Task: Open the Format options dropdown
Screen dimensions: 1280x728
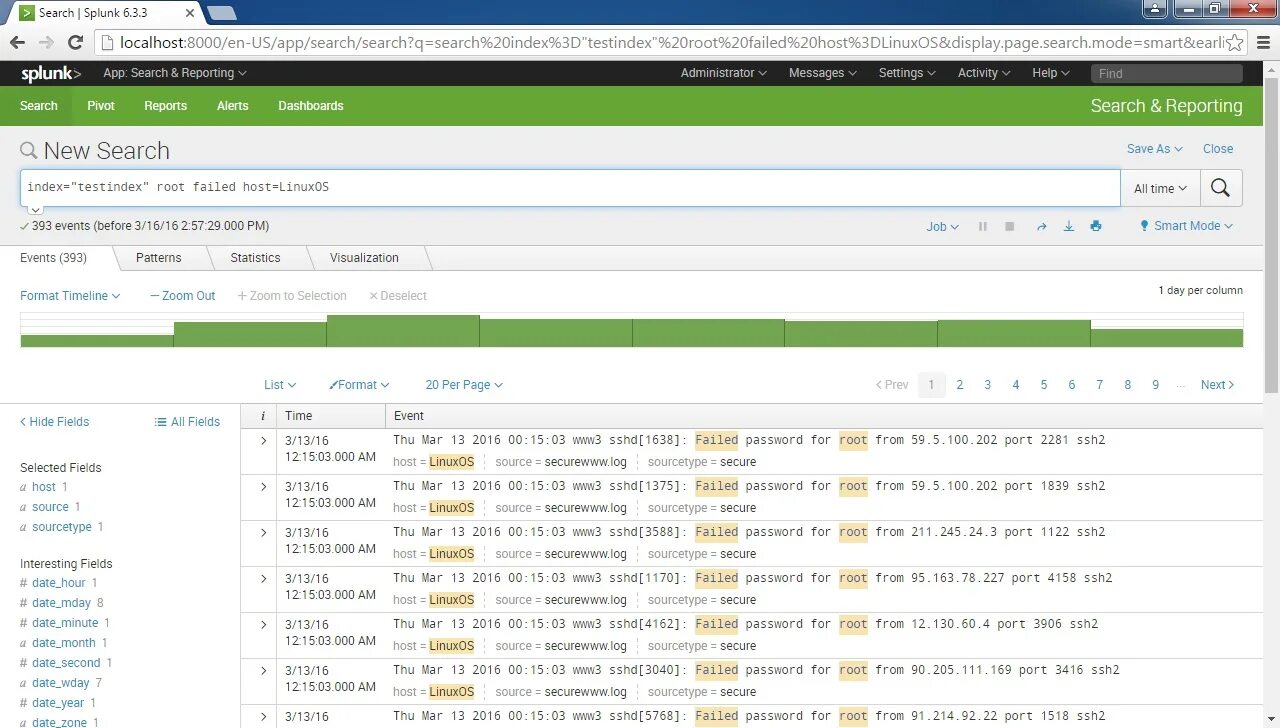Action: 359,385
